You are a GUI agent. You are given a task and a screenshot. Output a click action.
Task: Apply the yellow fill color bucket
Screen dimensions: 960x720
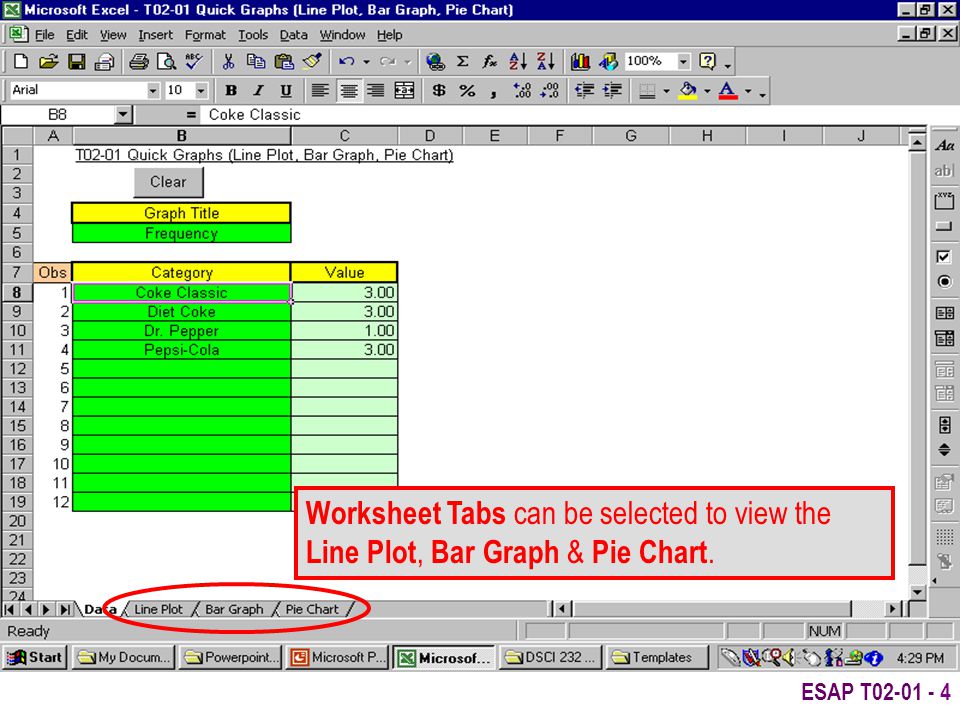[x=688, y=91]
